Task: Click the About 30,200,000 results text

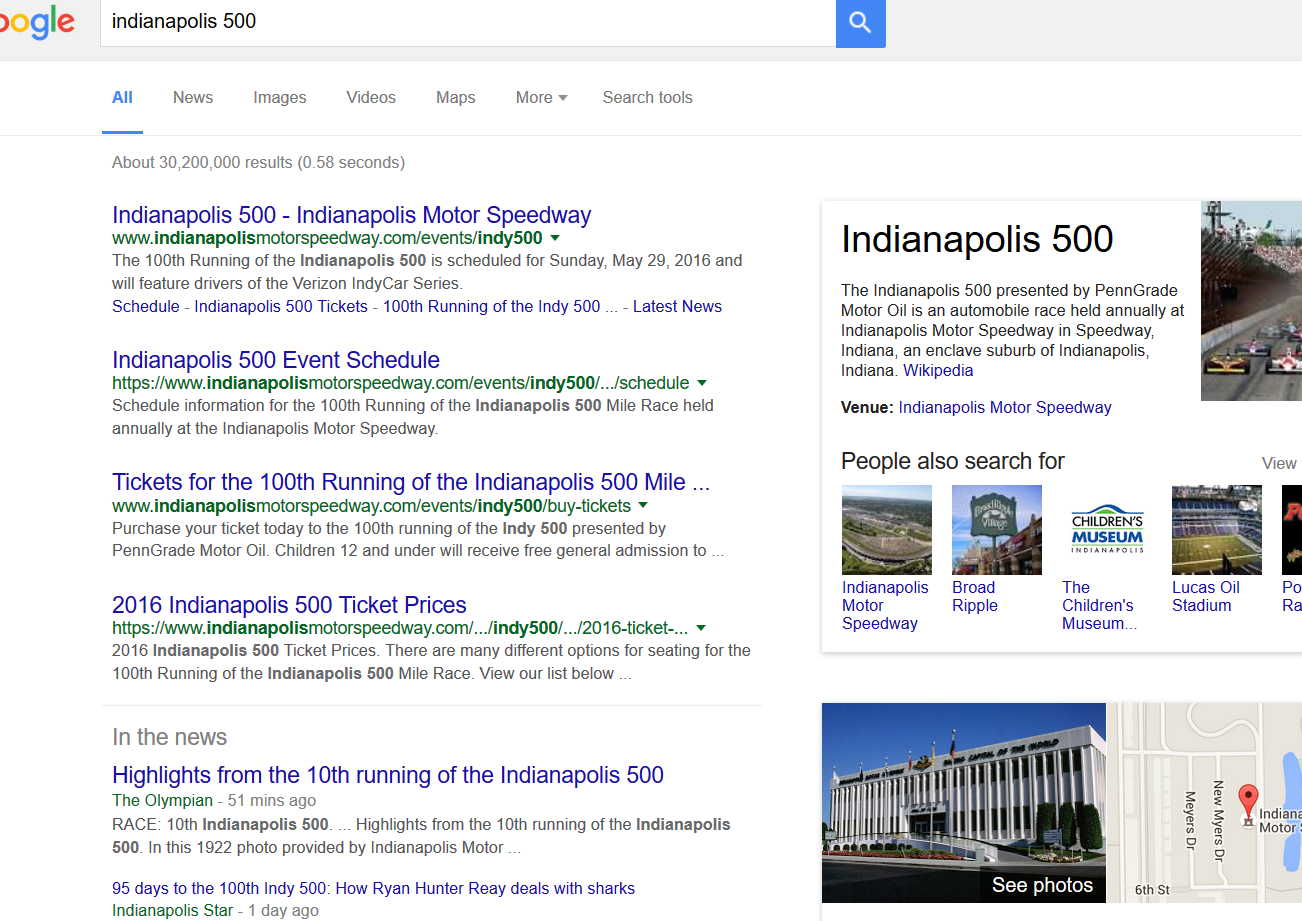Action: (258, 162)
